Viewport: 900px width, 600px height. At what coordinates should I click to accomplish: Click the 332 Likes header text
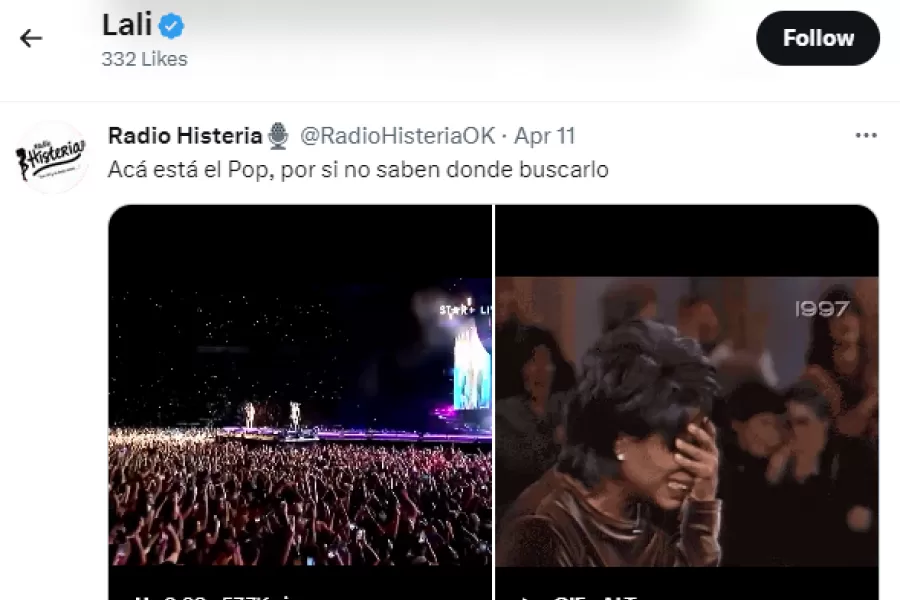[144, 59]
